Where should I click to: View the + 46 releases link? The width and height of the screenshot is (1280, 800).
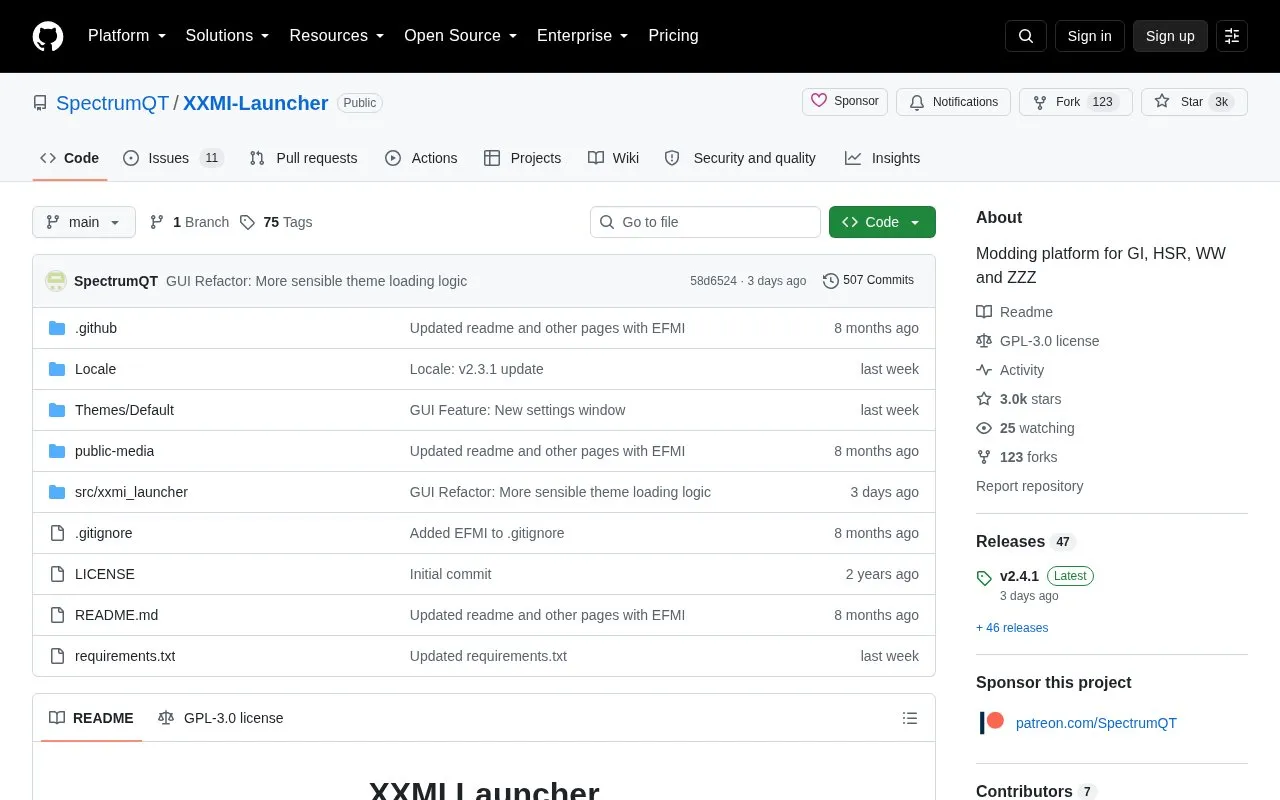click(x=1012, y=628)
